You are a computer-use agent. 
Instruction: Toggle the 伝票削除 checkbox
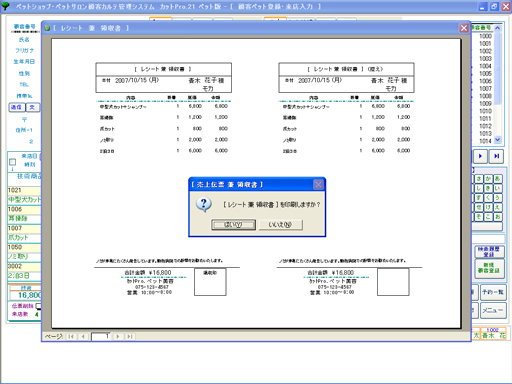pyautogui.click(x=38, y=306)
